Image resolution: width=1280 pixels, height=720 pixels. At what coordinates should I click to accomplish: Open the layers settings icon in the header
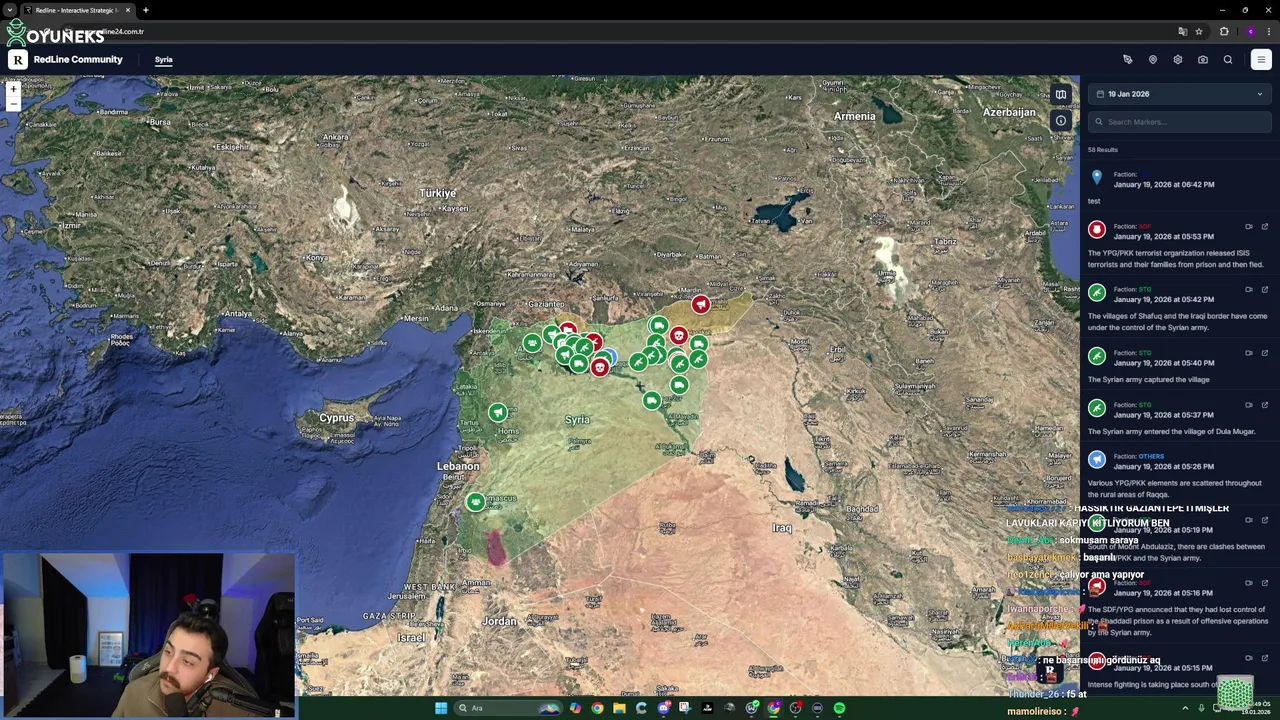coord(1178,60)
